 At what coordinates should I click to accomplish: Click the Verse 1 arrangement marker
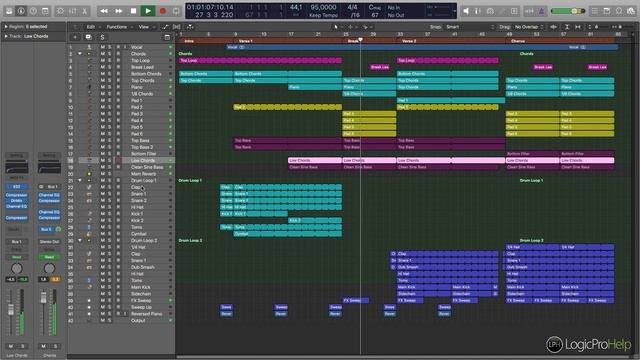pyautogui.click(x=288, y=41)
